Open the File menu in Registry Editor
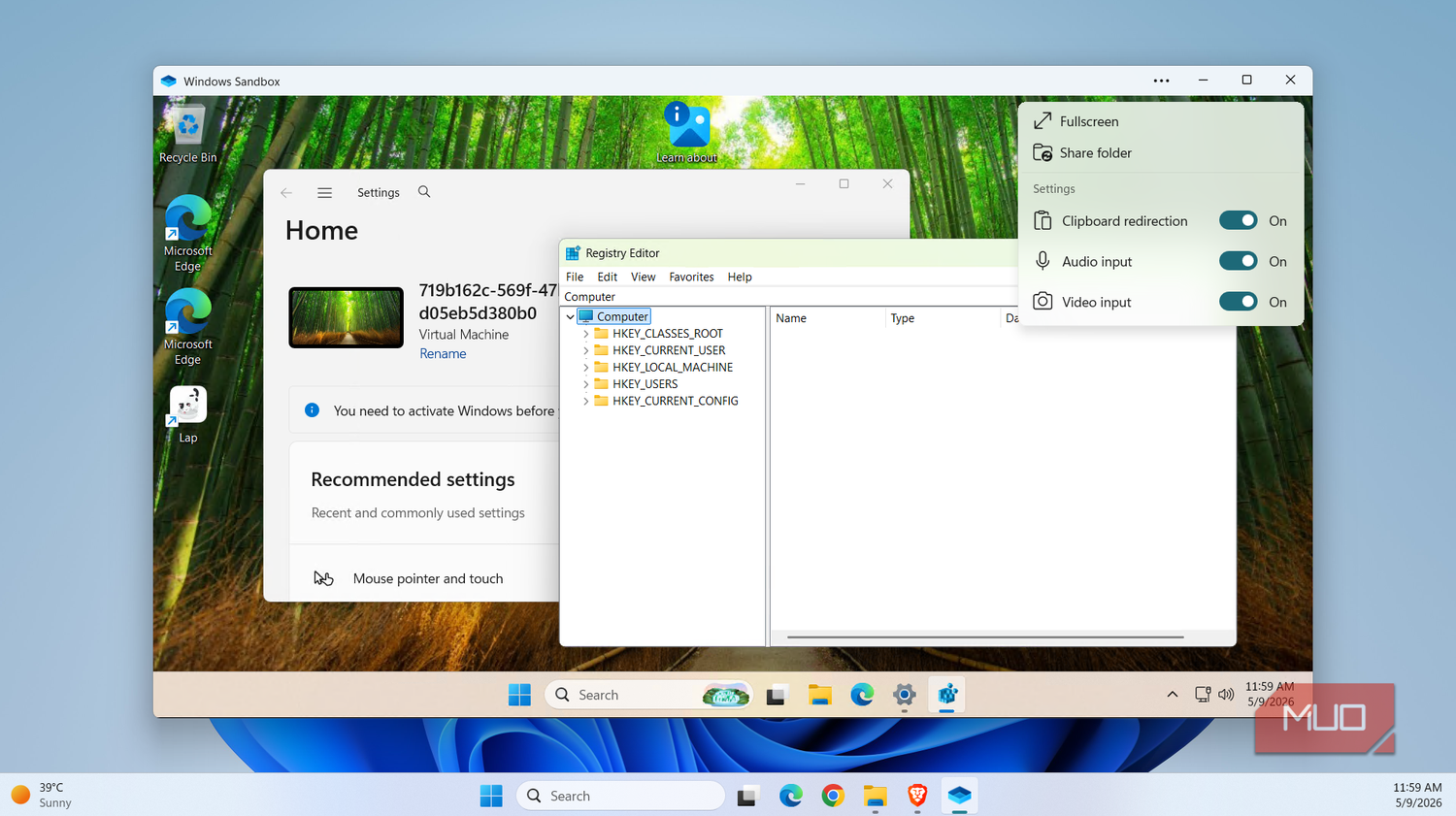1456x816 pixels. click(575, 277)
